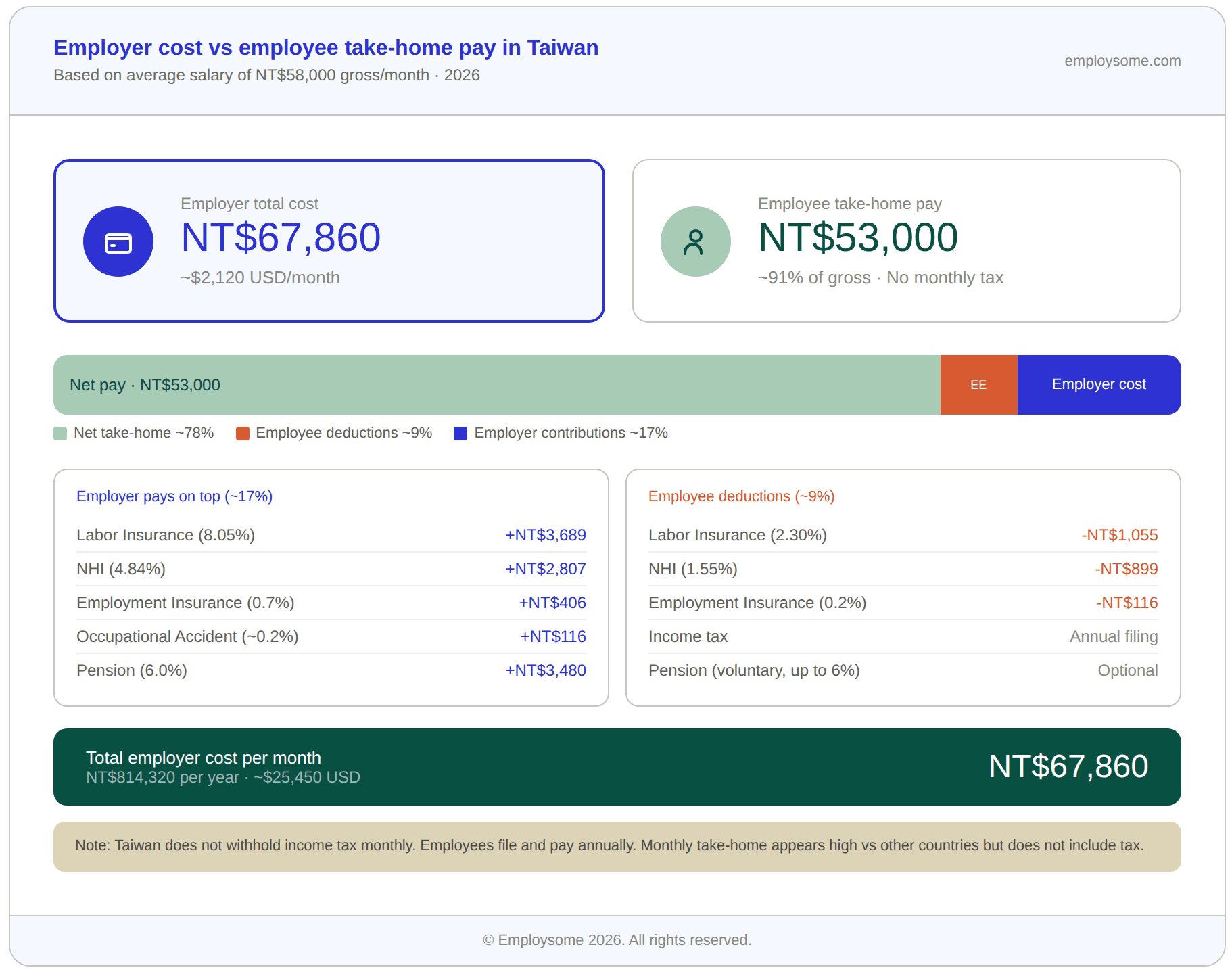Image resolution: width=1232 pixels, height=976 pixels.
Task: Click the credit card icon on employer cost card
Action: click(x=118, y=241)
